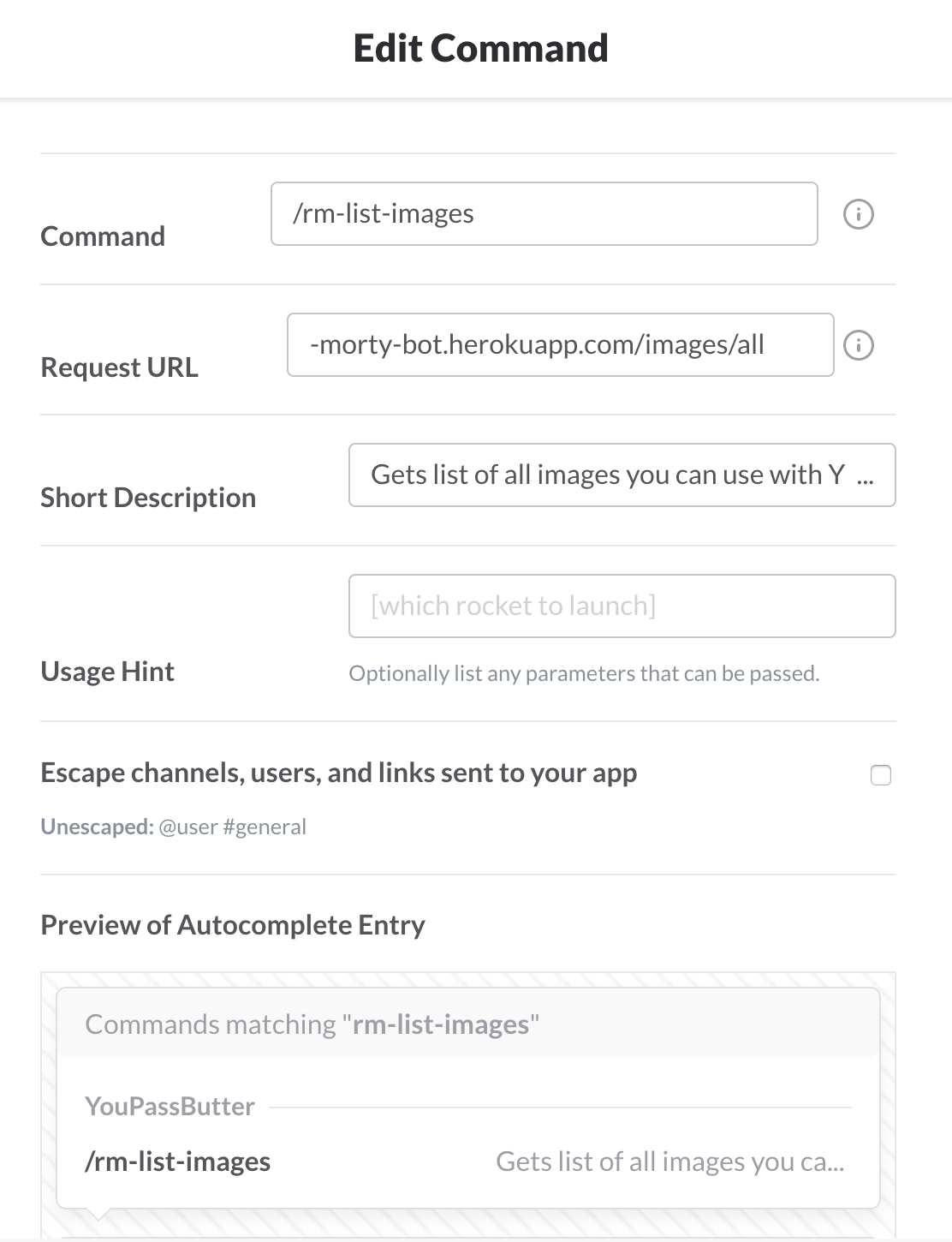Image resolution: width=952 pixels, height=1242 pixels.
Task: Click the Short Description label
Action: (x=148, y=498)
